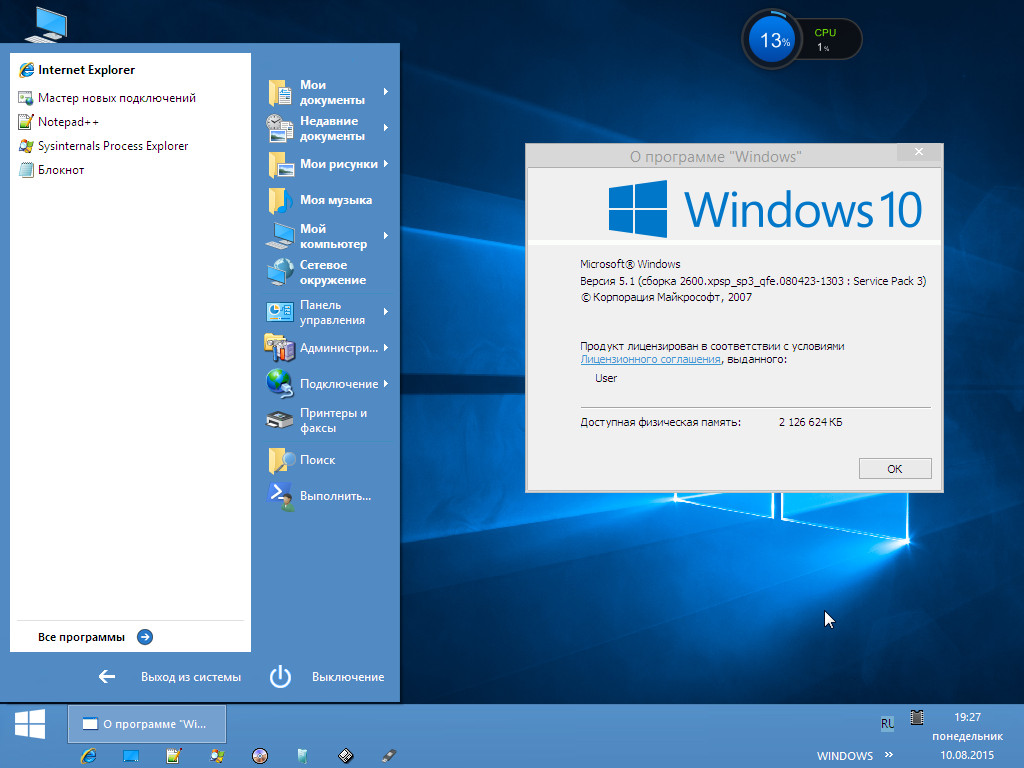Click the power icon for Выключение

[280, 677]
